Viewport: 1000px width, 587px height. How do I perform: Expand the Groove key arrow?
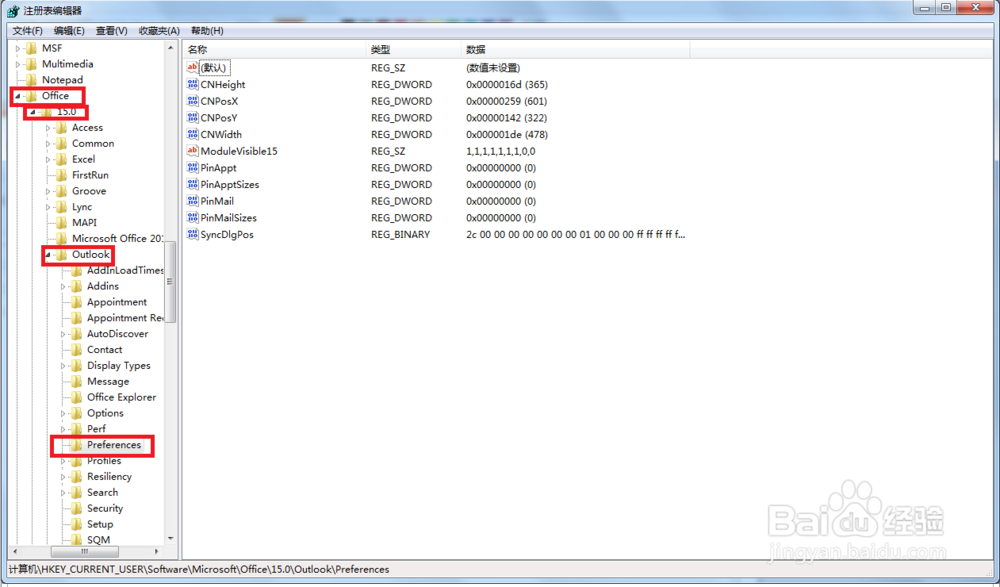tap(48, 191)
